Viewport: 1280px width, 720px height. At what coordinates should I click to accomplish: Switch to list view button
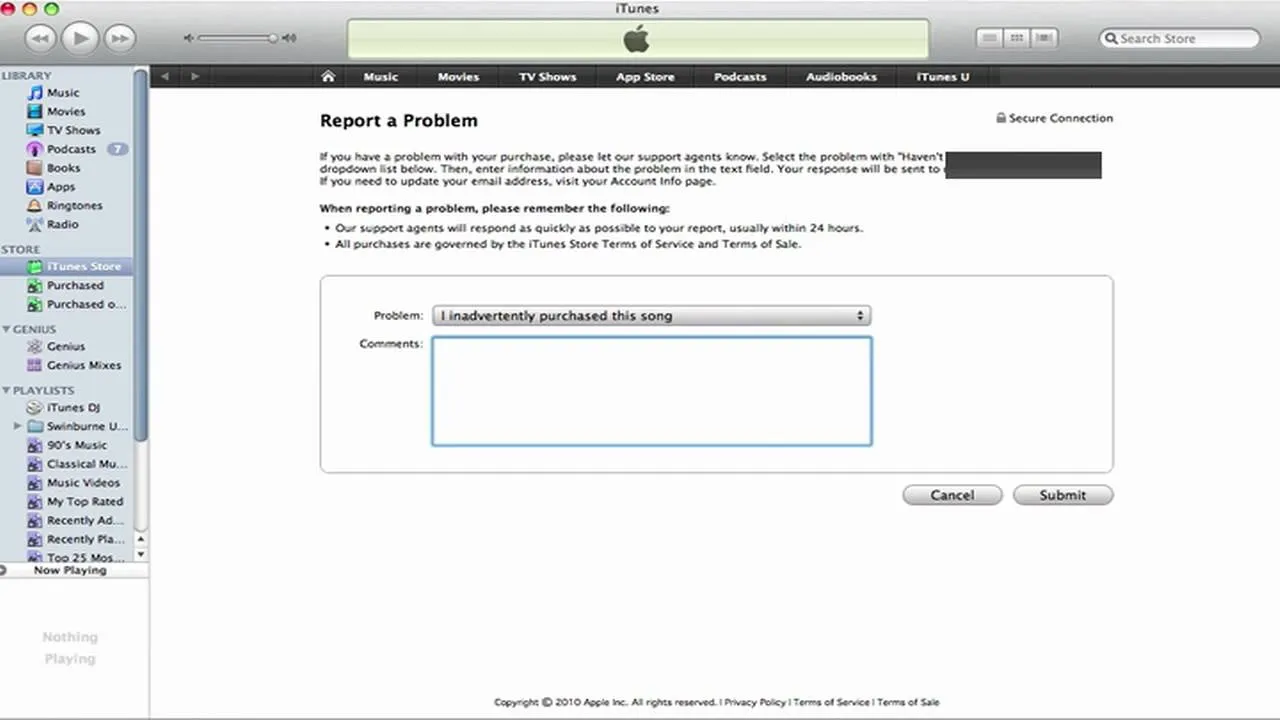990,38
